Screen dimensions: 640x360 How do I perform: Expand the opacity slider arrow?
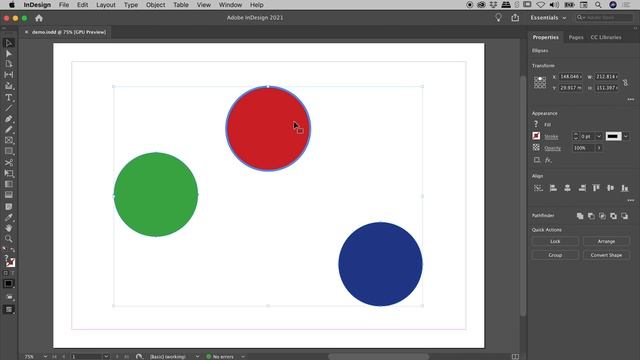(599, 148)
